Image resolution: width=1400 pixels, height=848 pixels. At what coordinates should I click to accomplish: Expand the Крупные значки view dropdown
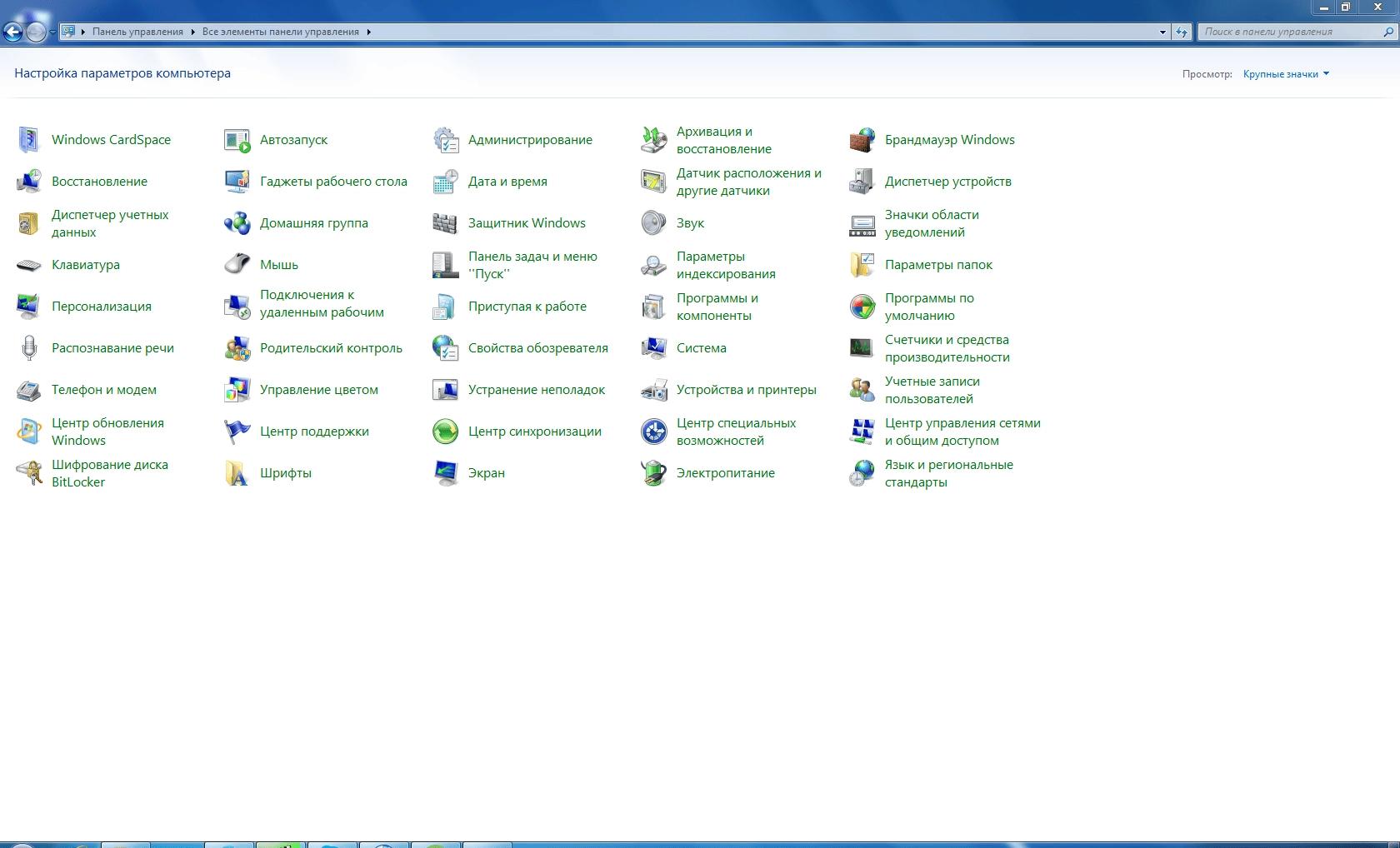pyautogui.click(x=1286, y=74)
